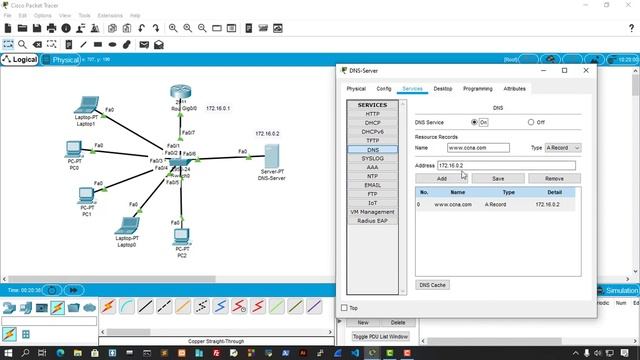The image size is (640, 360).
Task: Choose the Draw Line tool
Action: [83, 44]
